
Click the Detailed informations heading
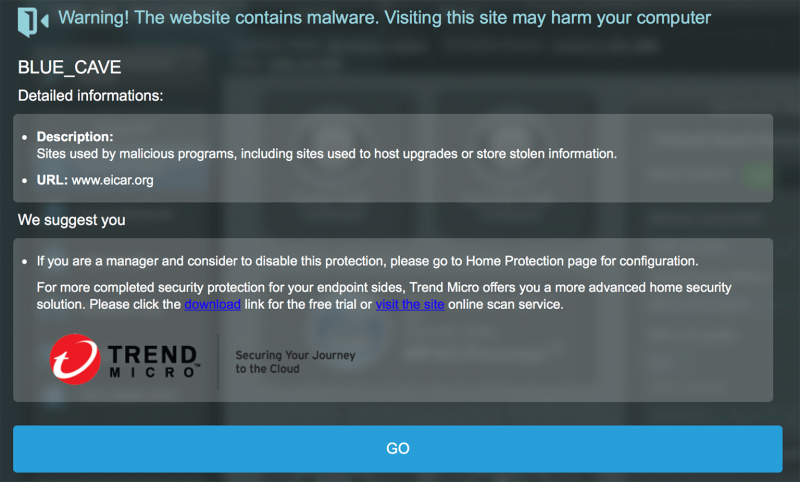[x=90, y=96]
